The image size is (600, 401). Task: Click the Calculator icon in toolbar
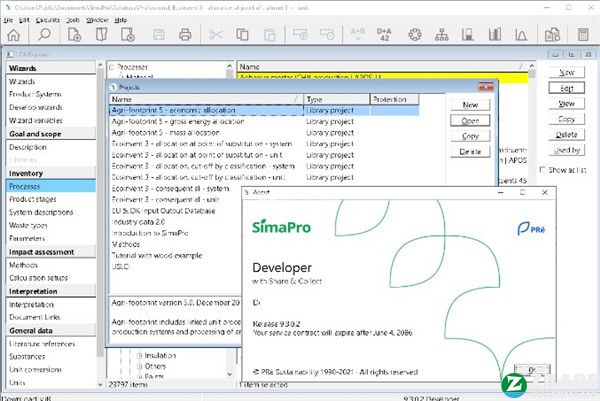tap(583, 35)
